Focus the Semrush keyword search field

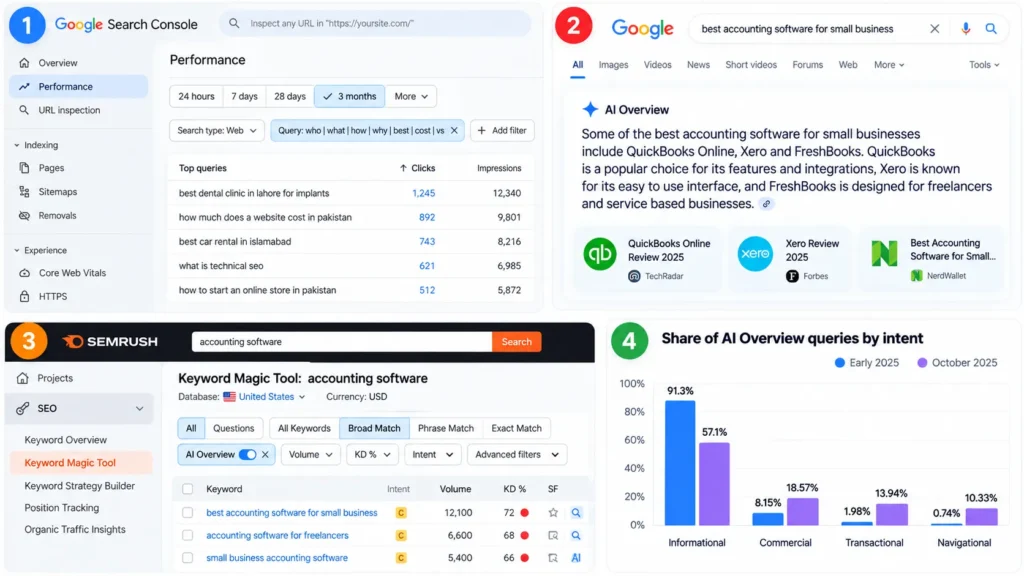(342, 342)
